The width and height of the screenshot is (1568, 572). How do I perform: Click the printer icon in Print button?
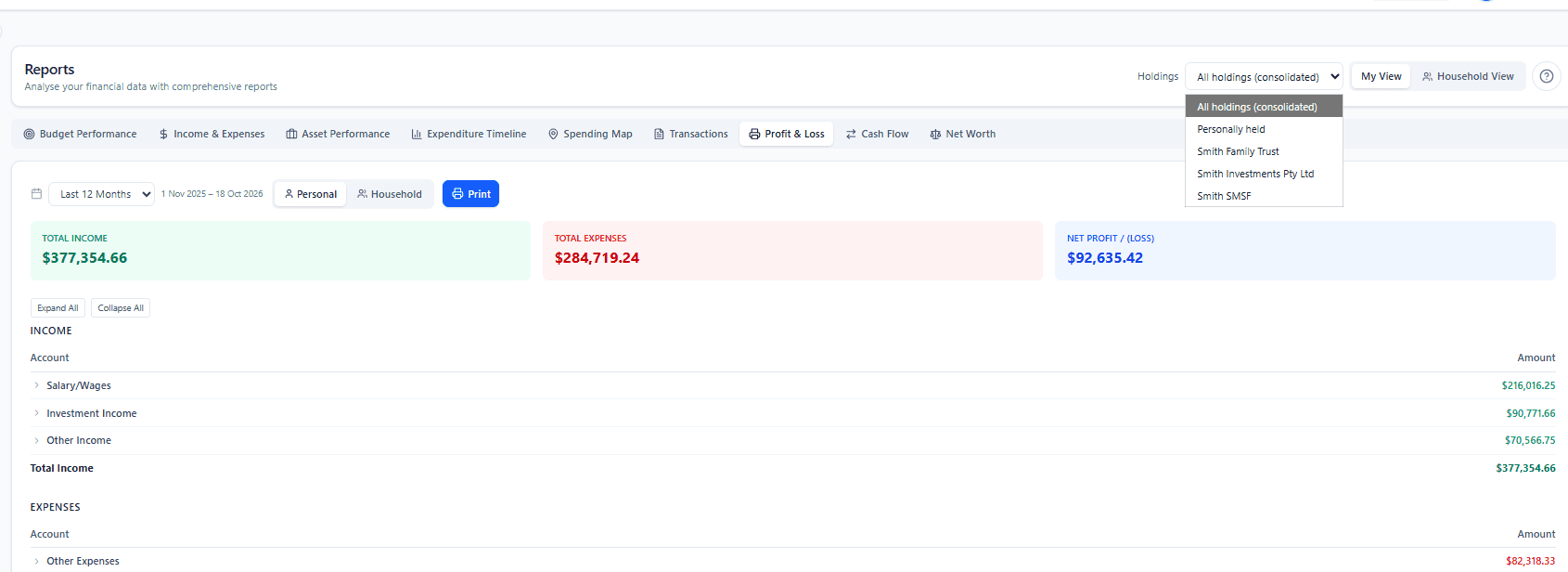tap(457, 194)
